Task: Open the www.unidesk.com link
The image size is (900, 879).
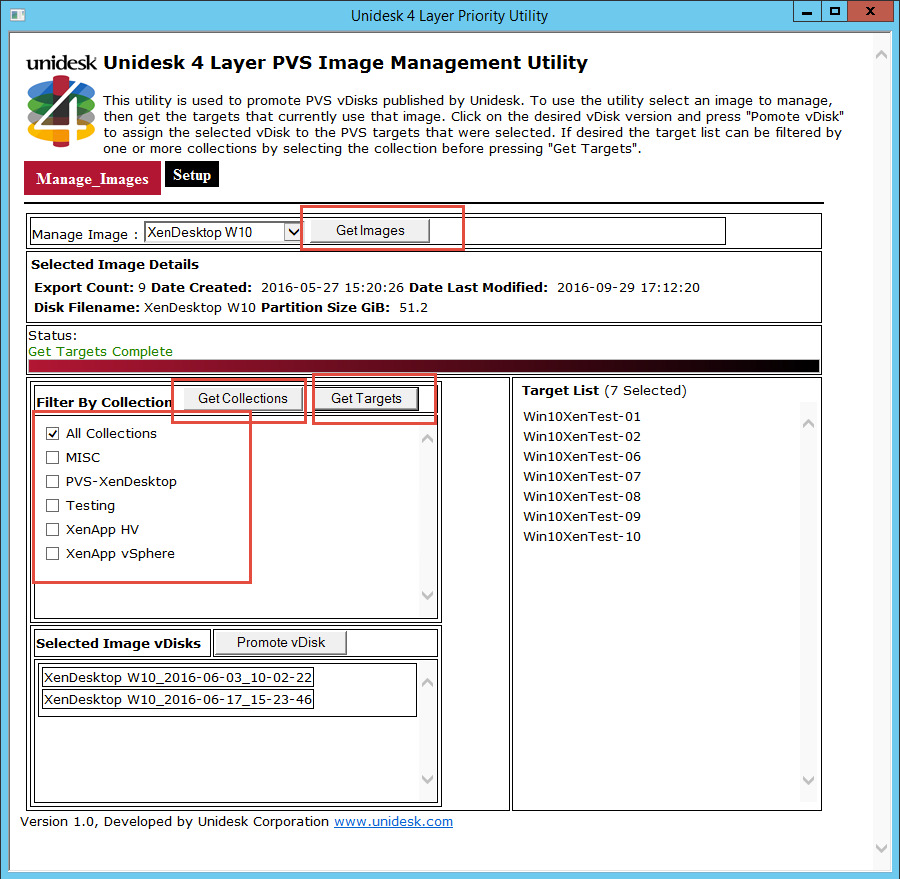Action: (x=393, y=822)
